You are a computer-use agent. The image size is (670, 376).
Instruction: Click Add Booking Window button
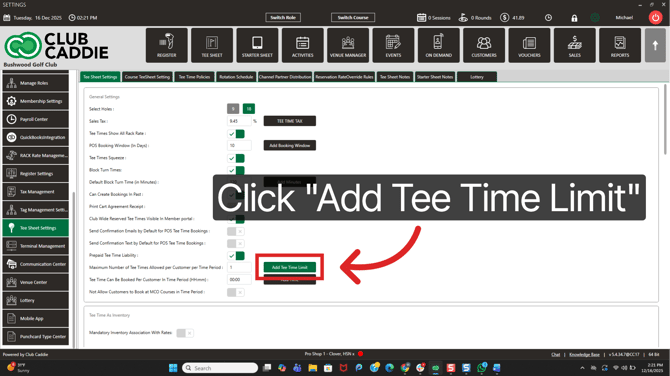[290, 145]
